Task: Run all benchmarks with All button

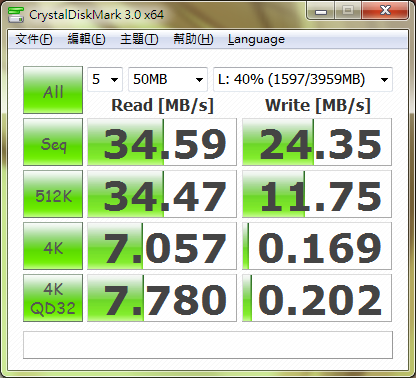Action: tap(53, 90)
